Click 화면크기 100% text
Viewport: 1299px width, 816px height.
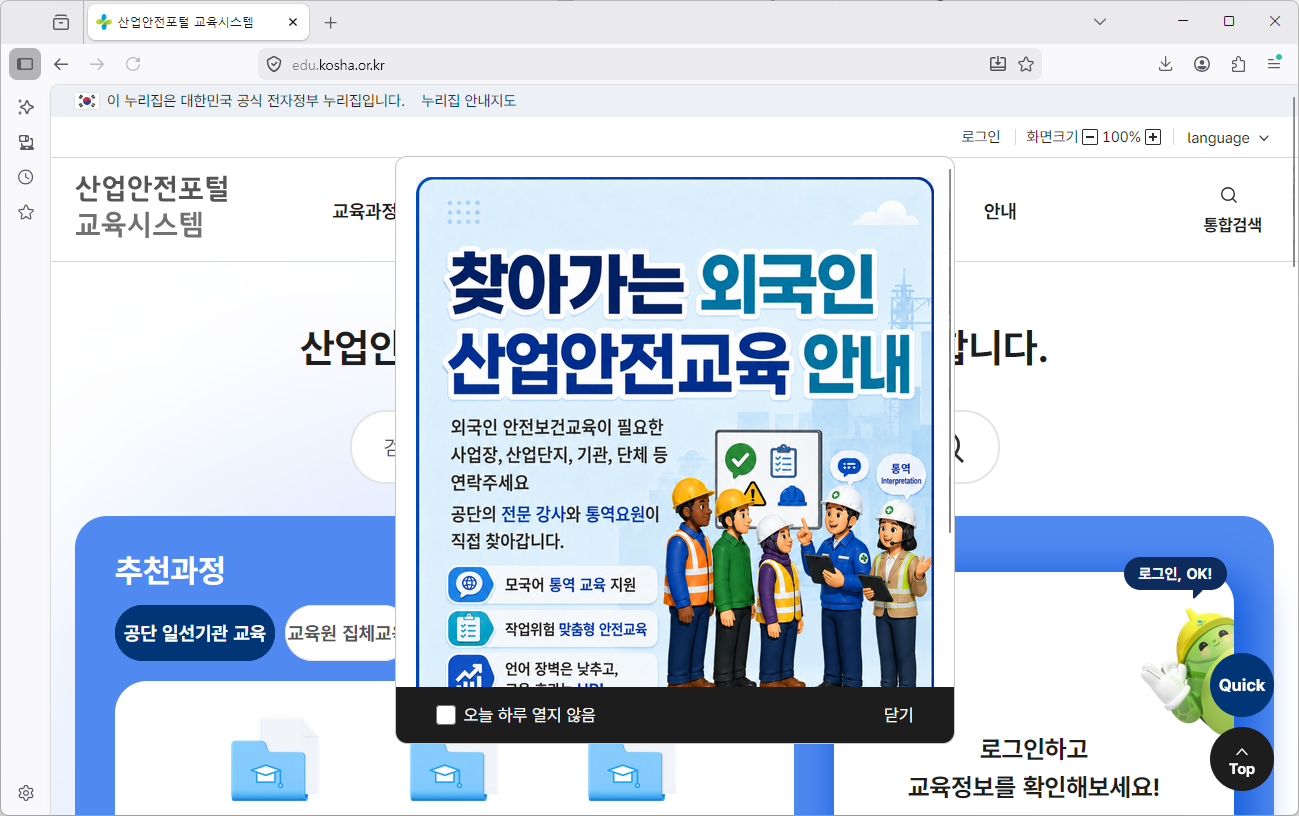point(1083,137)
